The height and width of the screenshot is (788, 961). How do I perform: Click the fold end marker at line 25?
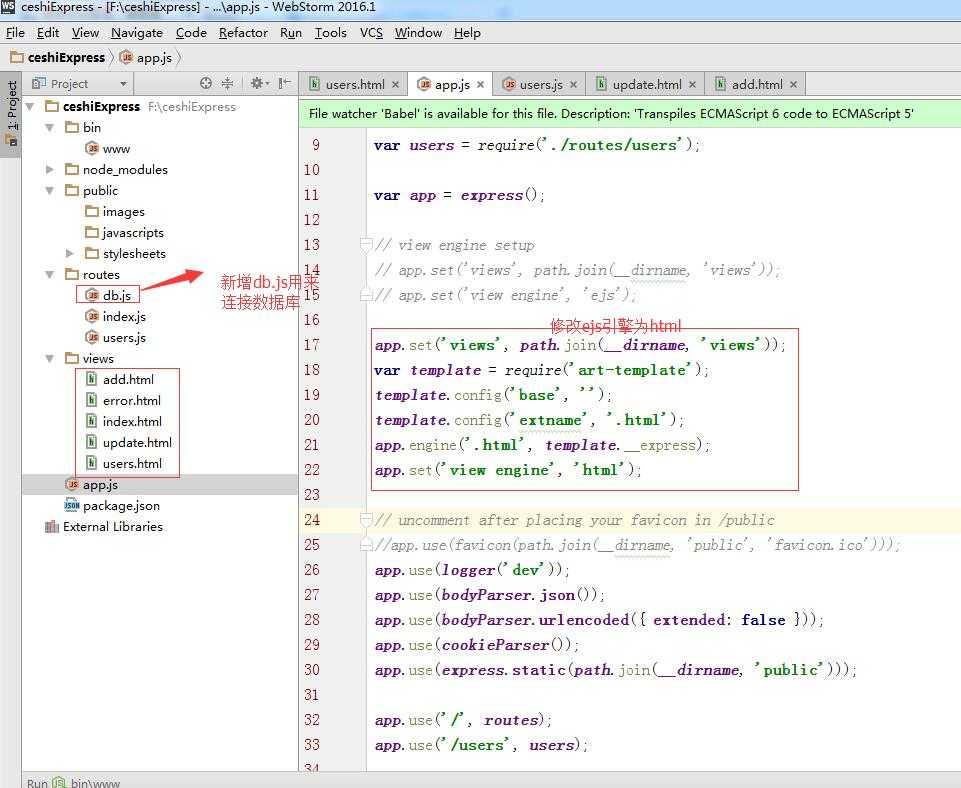(x=366, y=545)
